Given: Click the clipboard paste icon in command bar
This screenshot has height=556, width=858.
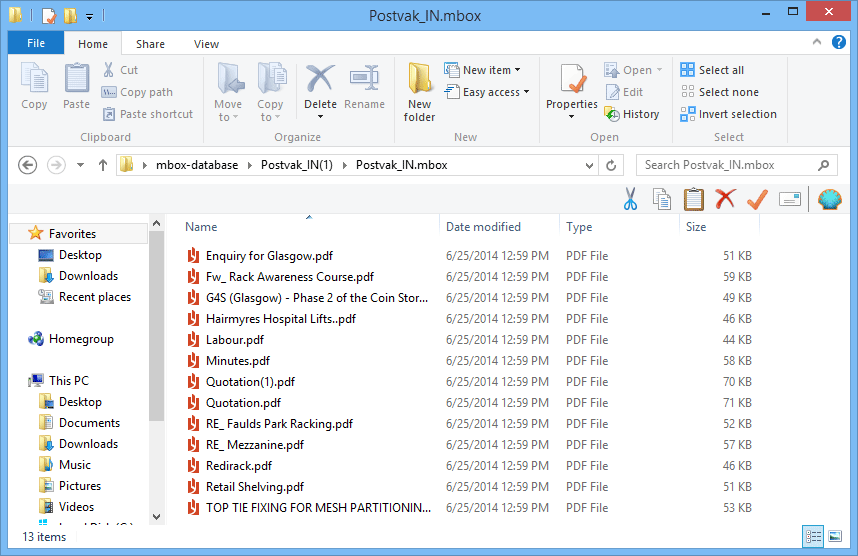Looking at the screenshot, I should pyautogui.click(x=694, y=199).
